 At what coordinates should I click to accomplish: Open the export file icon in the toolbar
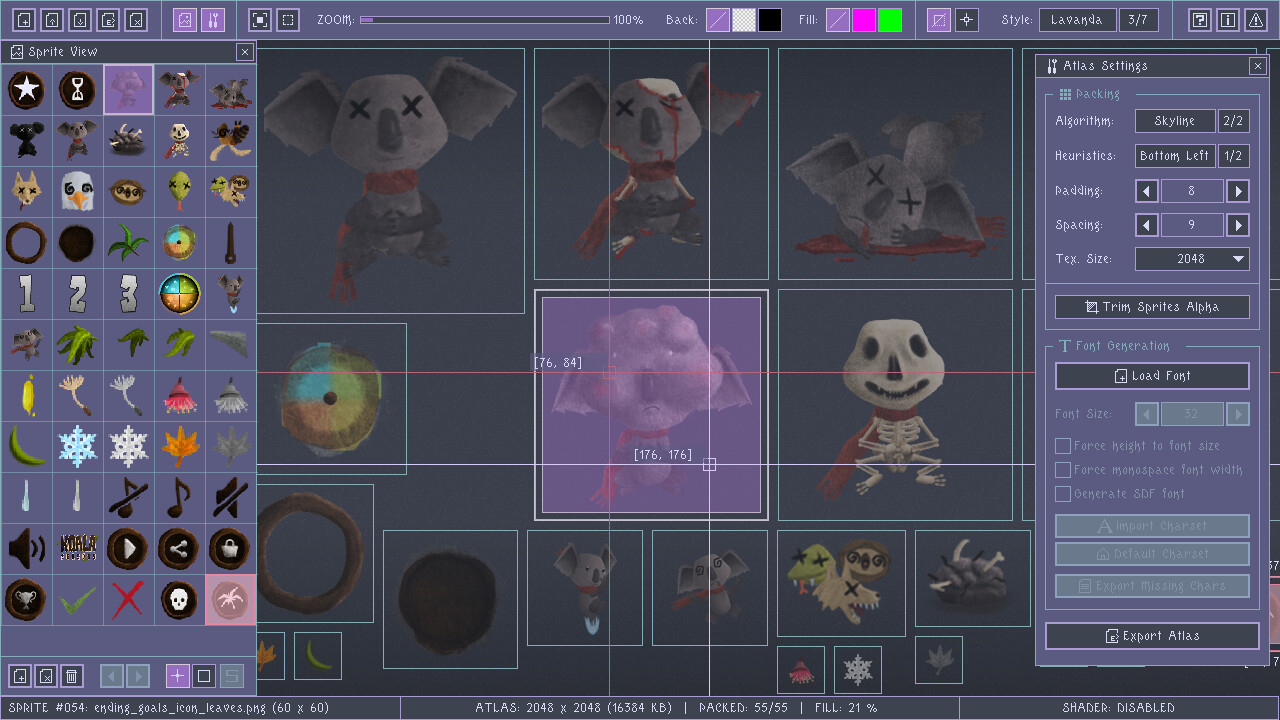coord(106,19)
